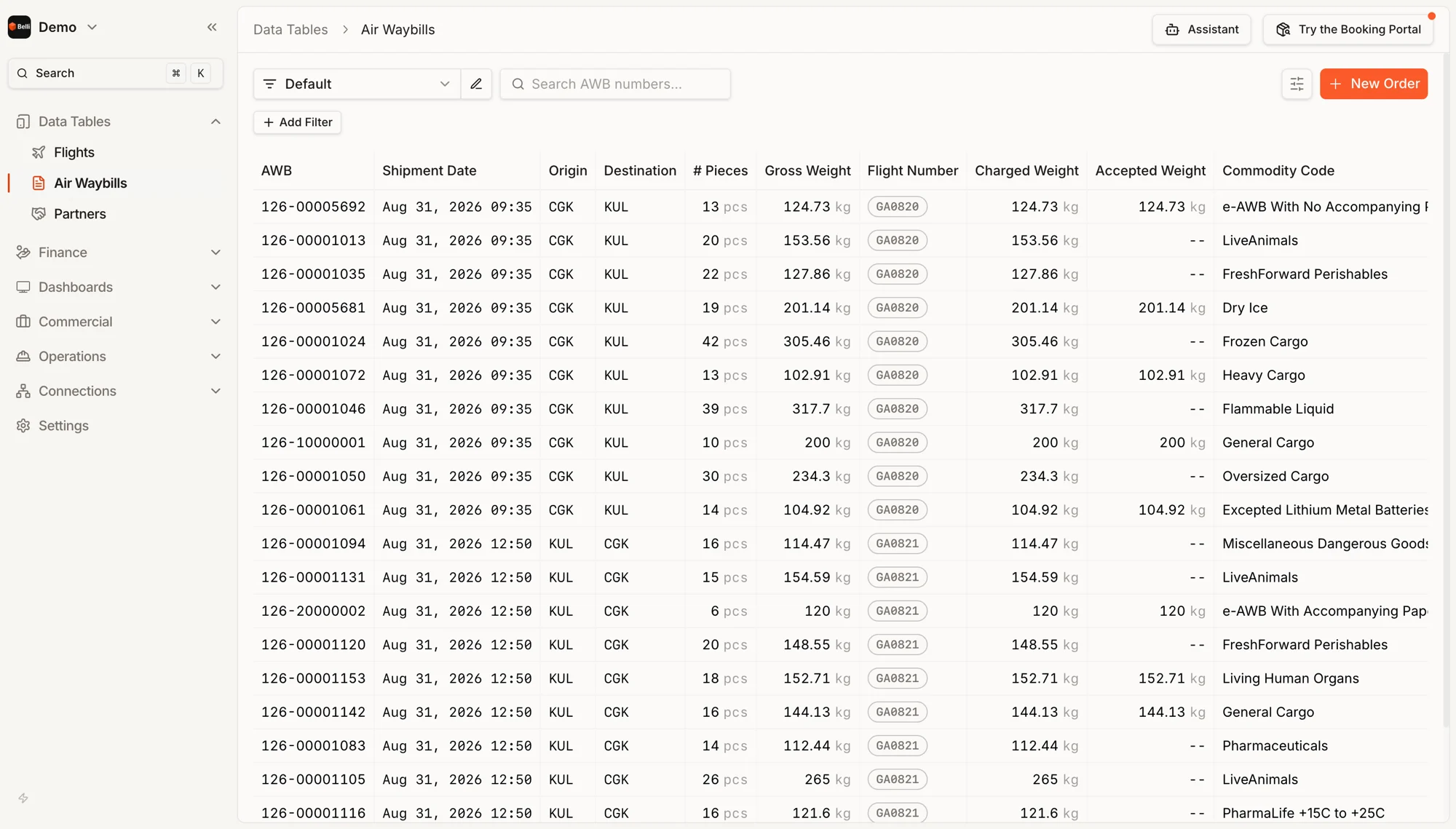
Task: Click the New Order button
Action: 1374,84
